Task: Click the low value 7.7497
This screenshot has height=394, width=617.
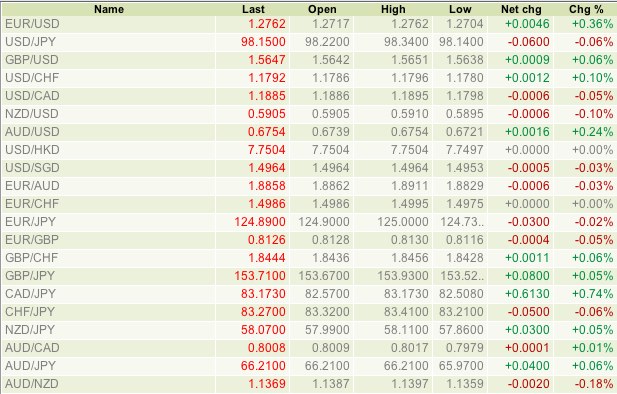Action: pyautogui.click(x=465, y=150)
